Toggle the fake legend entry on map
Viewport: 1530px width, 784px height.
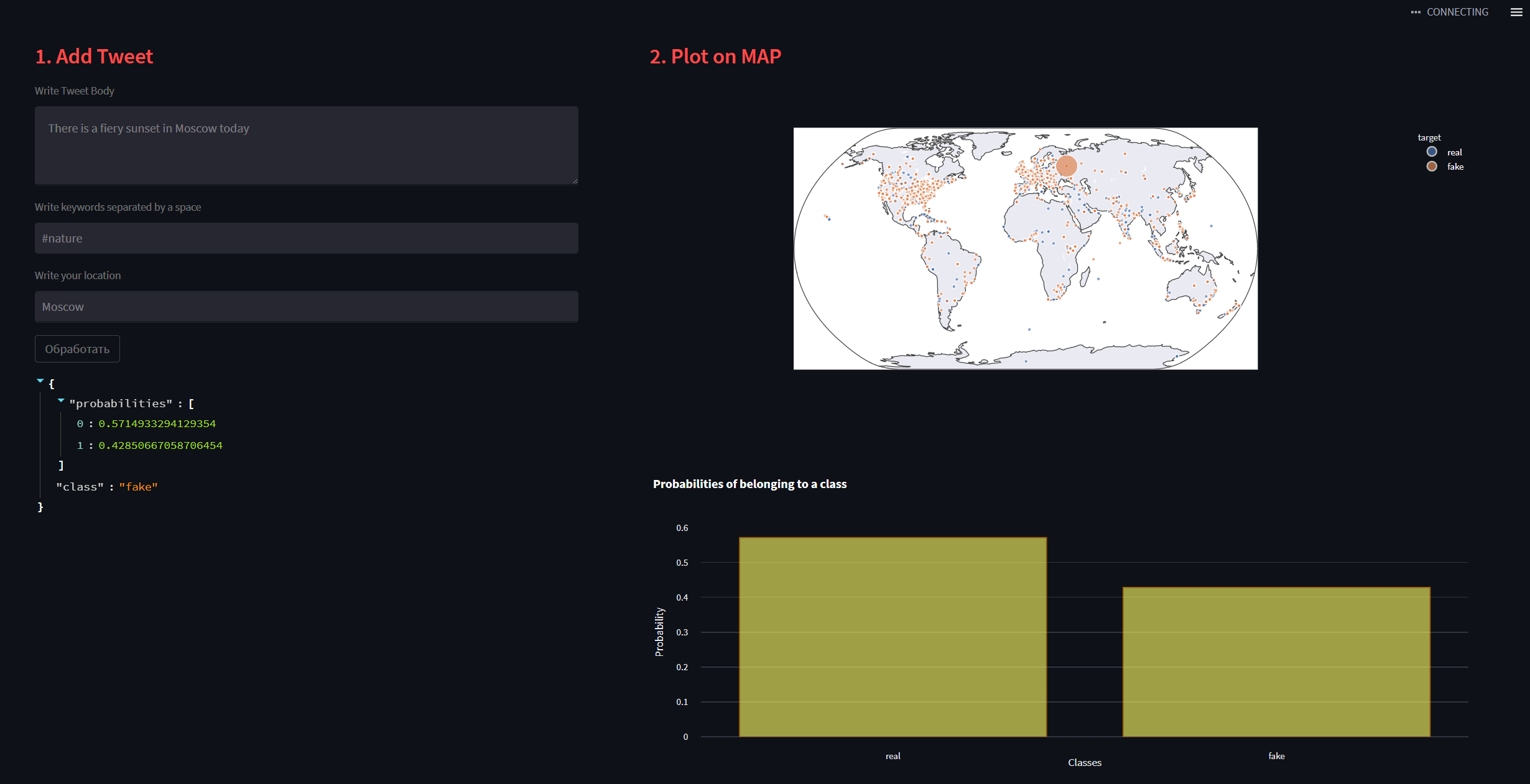1445,167
